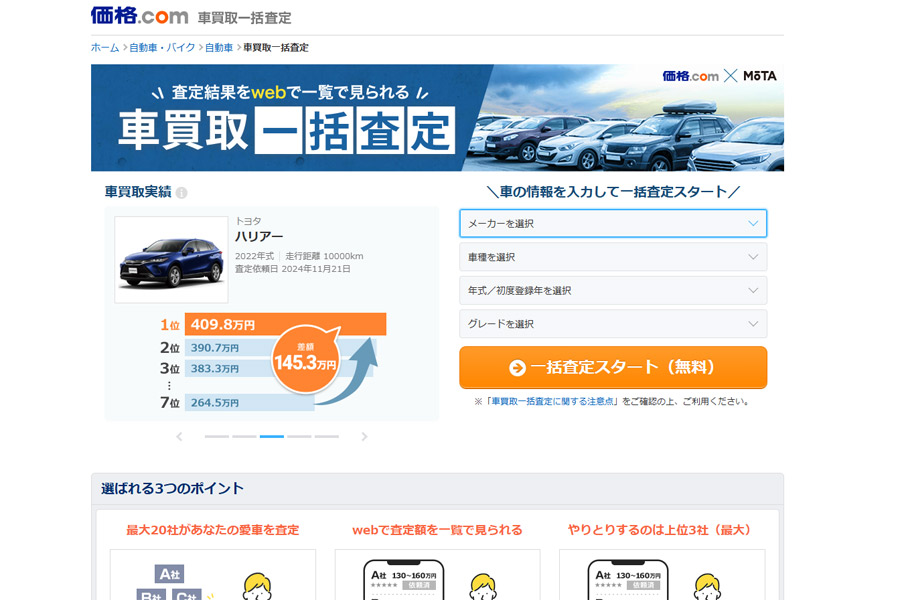This screenshot has height=600, width=900.
Task: Select the first carousel indicator dash
Action: [x=216, y=436]
